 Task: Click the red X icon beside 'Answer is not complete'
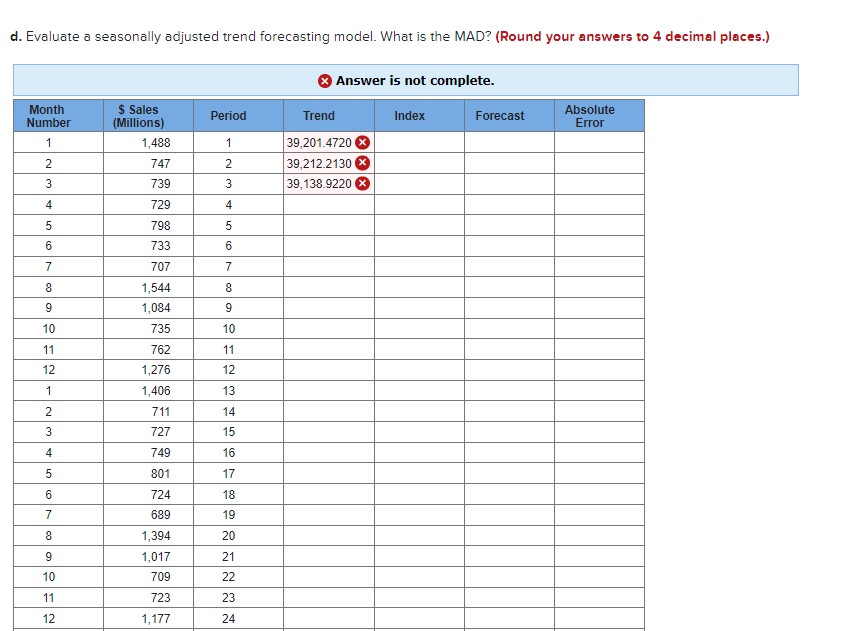click(x=325, y=81)
